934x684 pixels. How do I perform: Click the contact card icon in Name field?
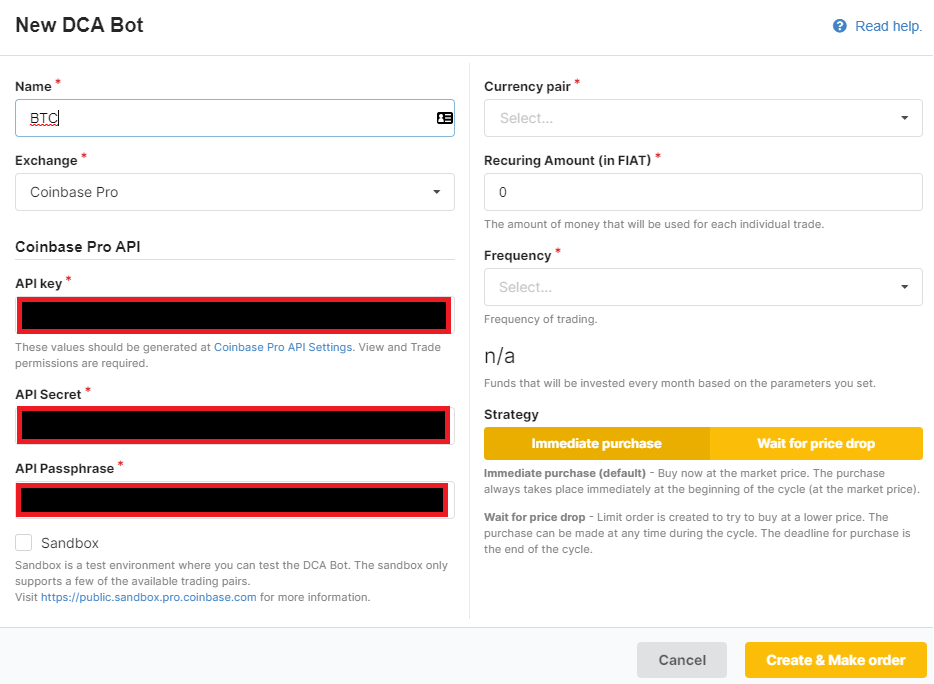[x=444, y=118]
